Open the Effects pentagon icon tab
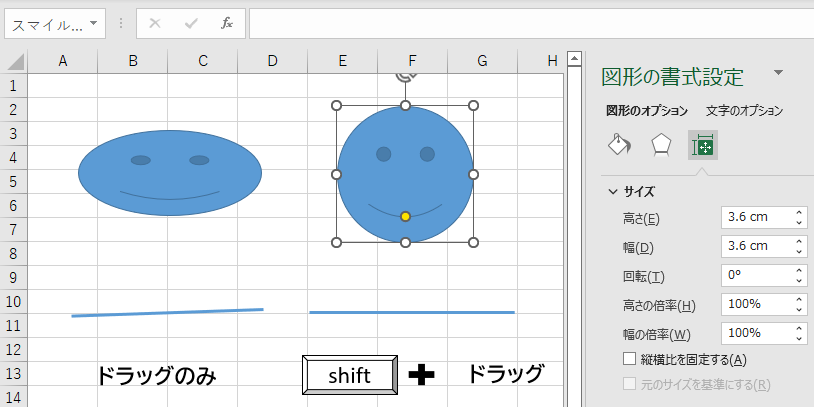This screenshot has height=407, width=814. [660, 146]
